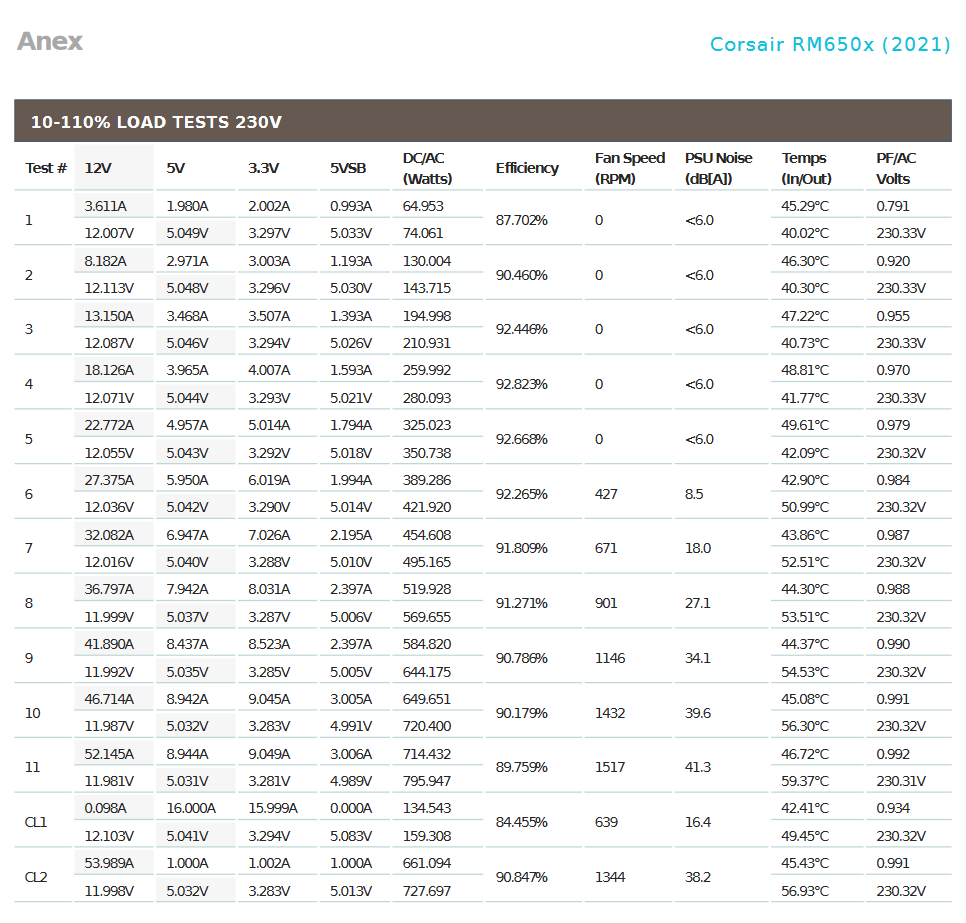Click the 92.668% efficiency value
966x923 pixels.
521,439
